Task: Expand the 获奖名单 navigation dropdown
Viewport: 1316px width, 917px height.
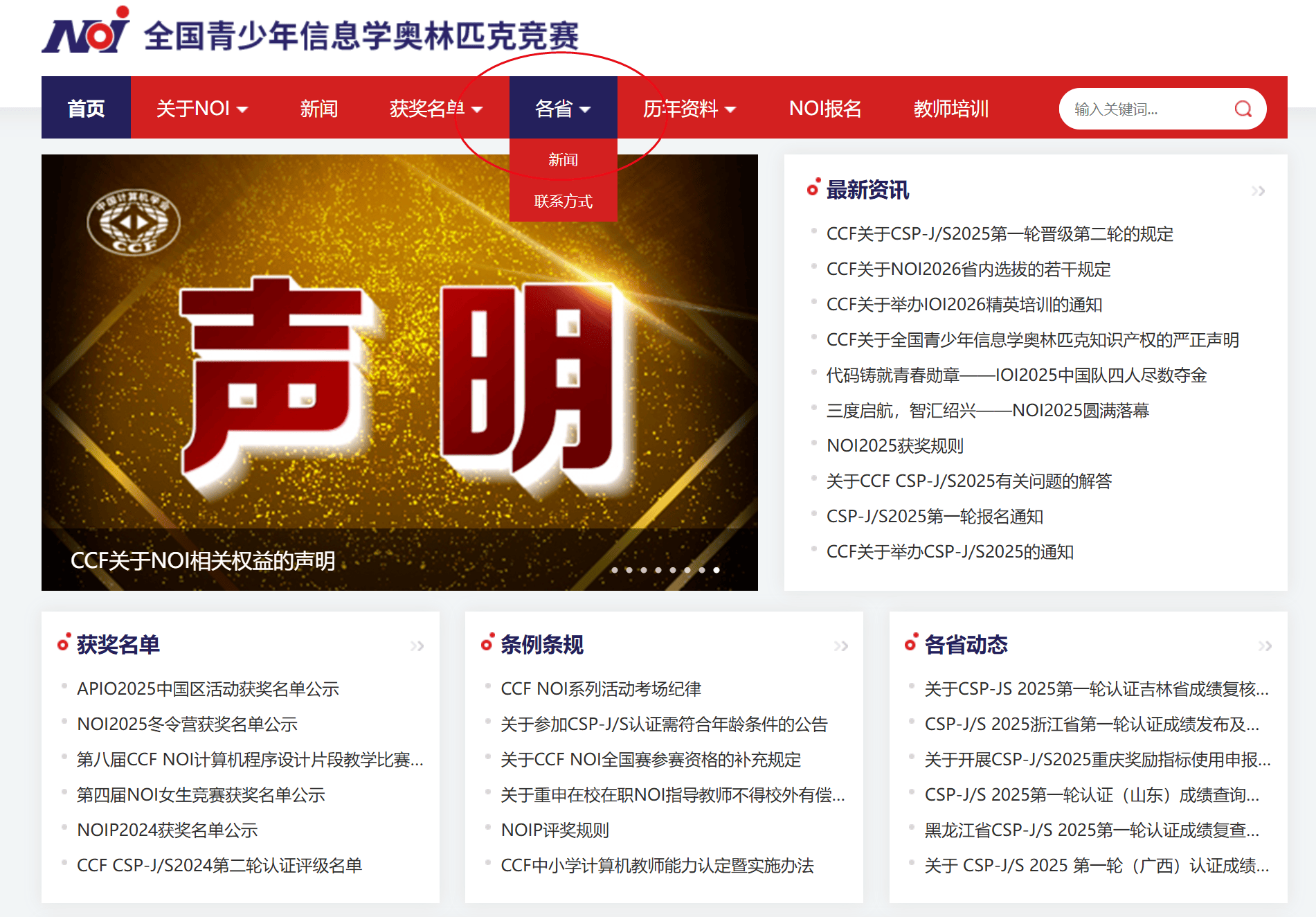Action: [435, 109]
